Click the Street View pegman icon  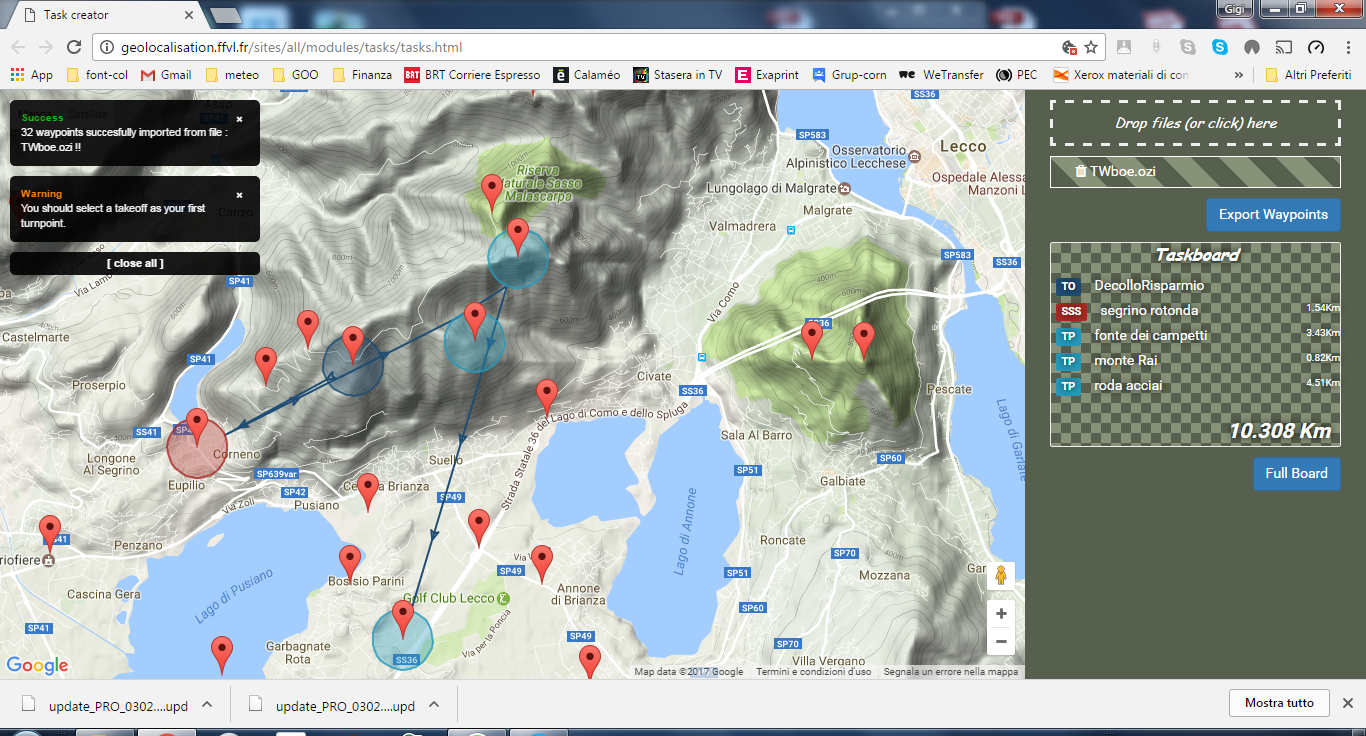coord(1000,576)
